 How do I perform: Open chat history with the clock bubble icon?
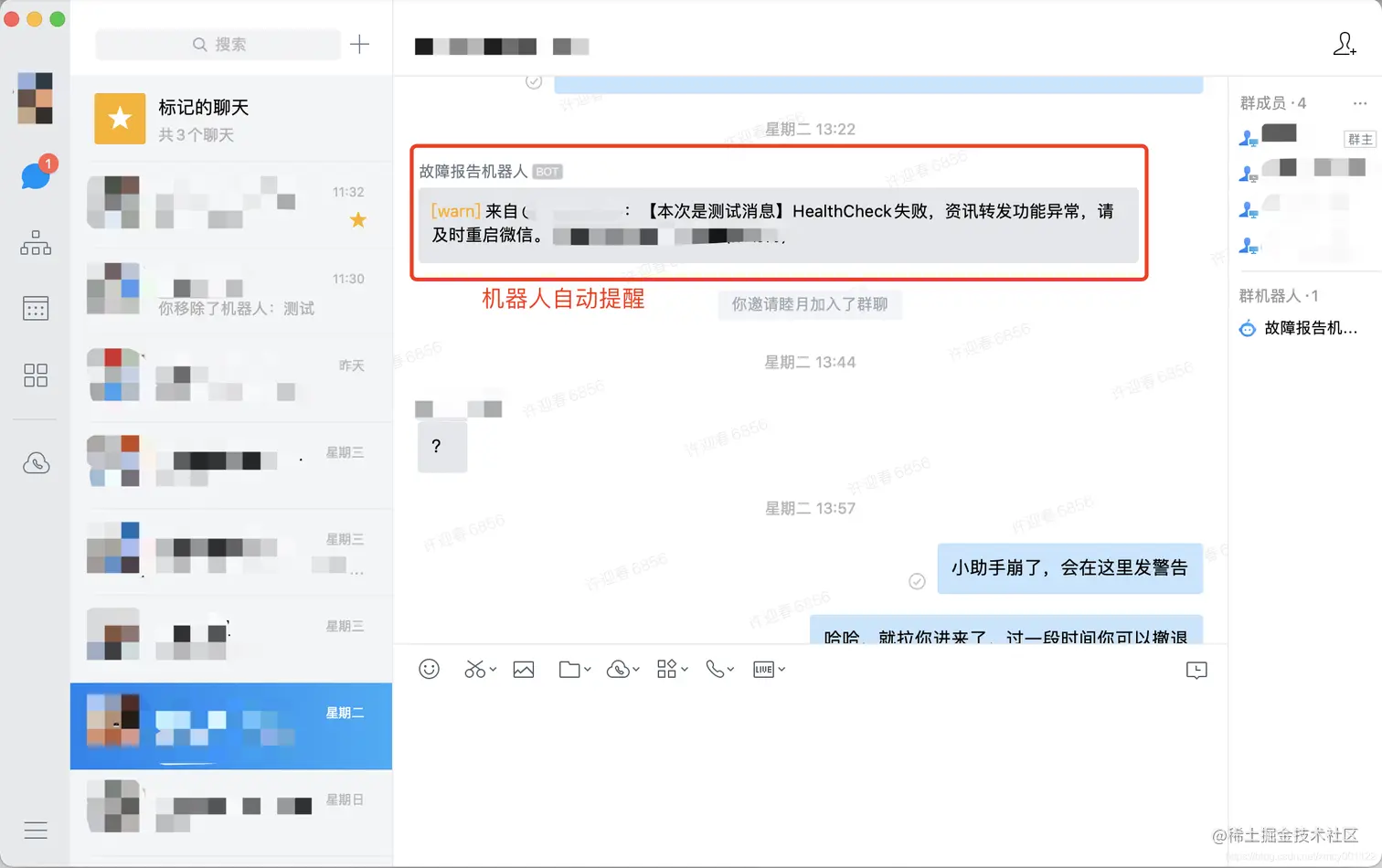[x=1196, y=669]
